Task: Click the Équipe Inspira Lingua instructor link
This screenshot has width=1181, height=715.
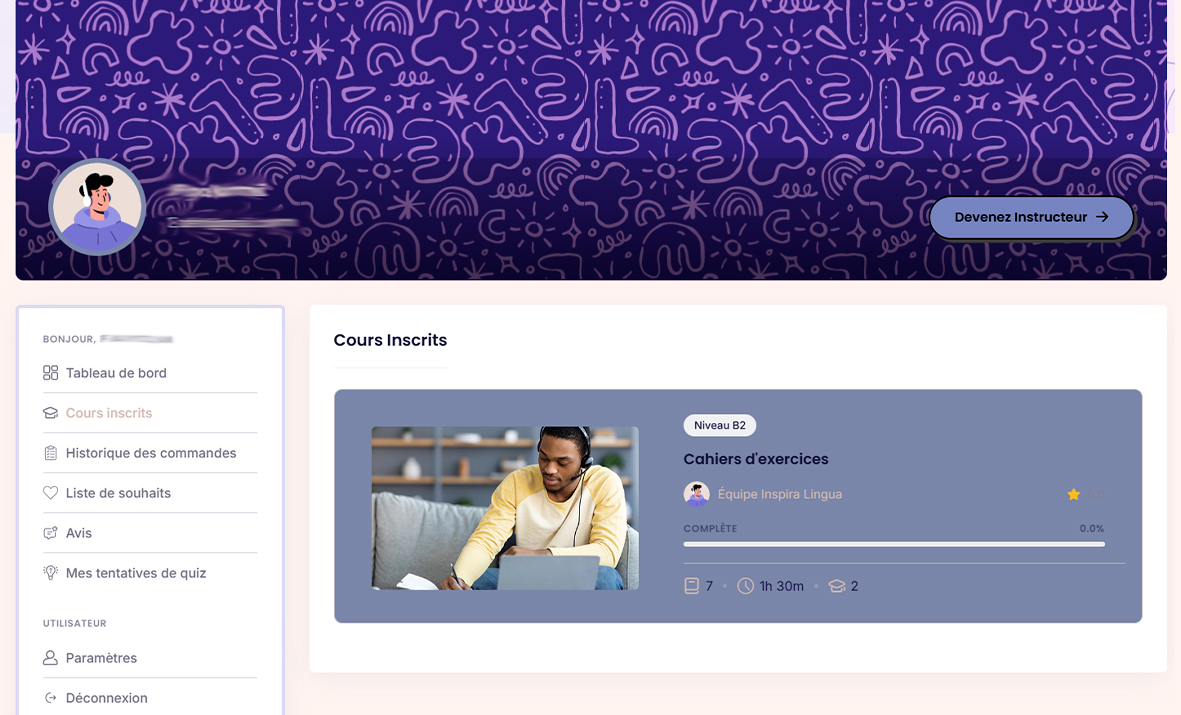Action: 780,494
